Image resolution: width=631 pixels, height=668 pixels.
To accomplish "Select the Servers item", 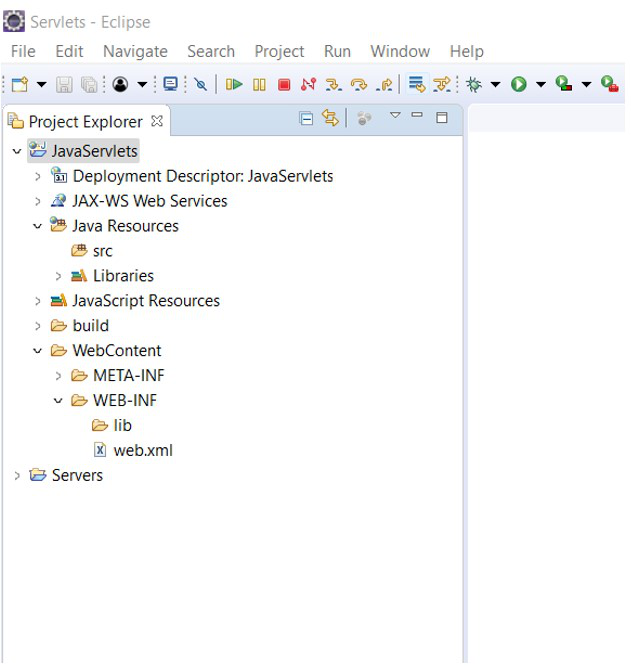I will (66, 475).
